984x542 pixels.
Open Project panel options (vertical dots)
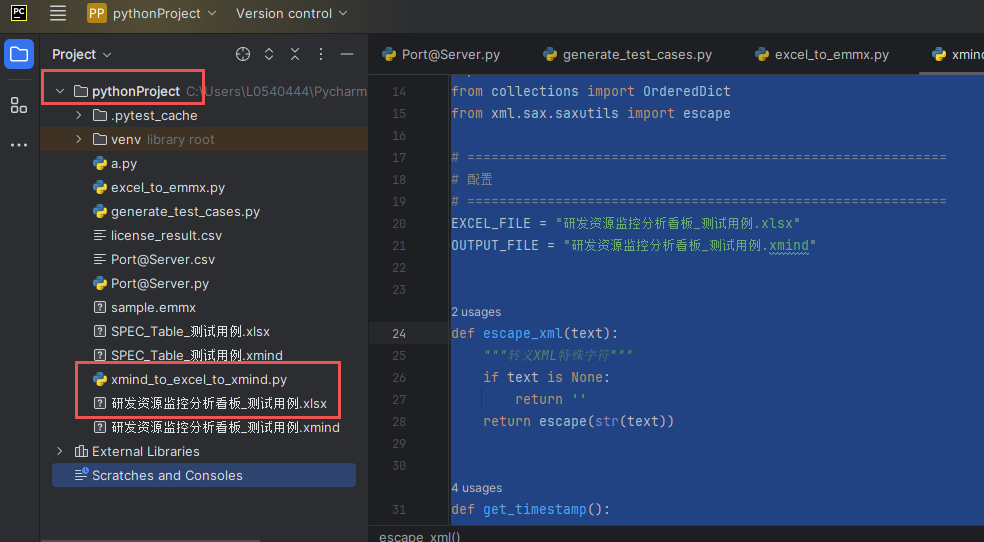[x=321, y=55]
